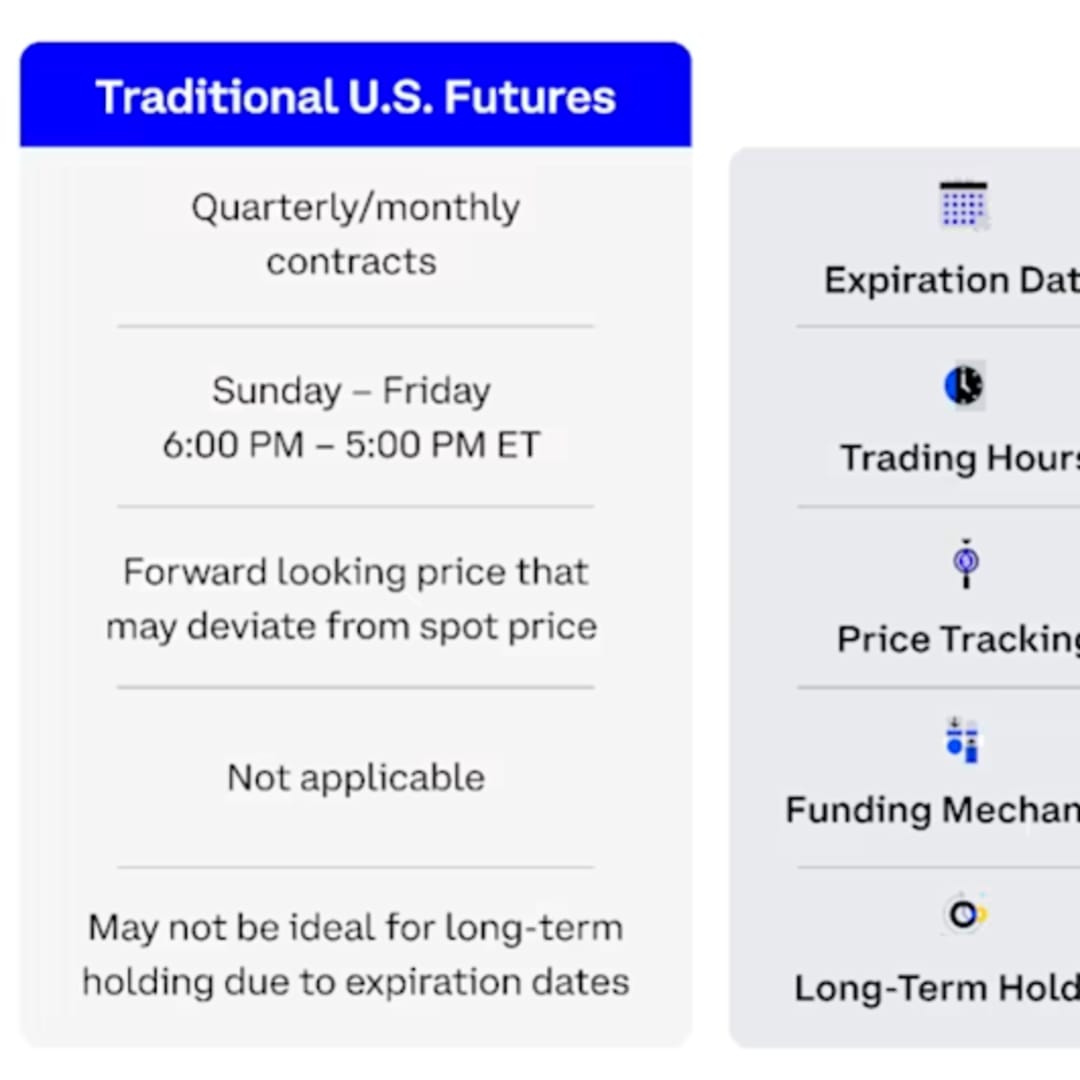Select the Funding Mechanism label
The width and height of the screenshot is (1080, 1080).
click(x=932, y=810)
